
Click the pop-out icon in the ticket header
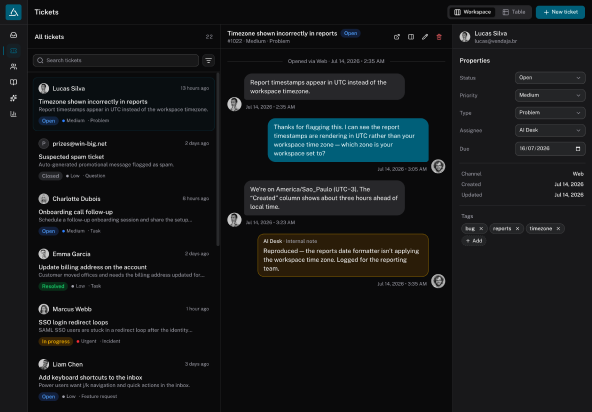[x=396, y=37]
